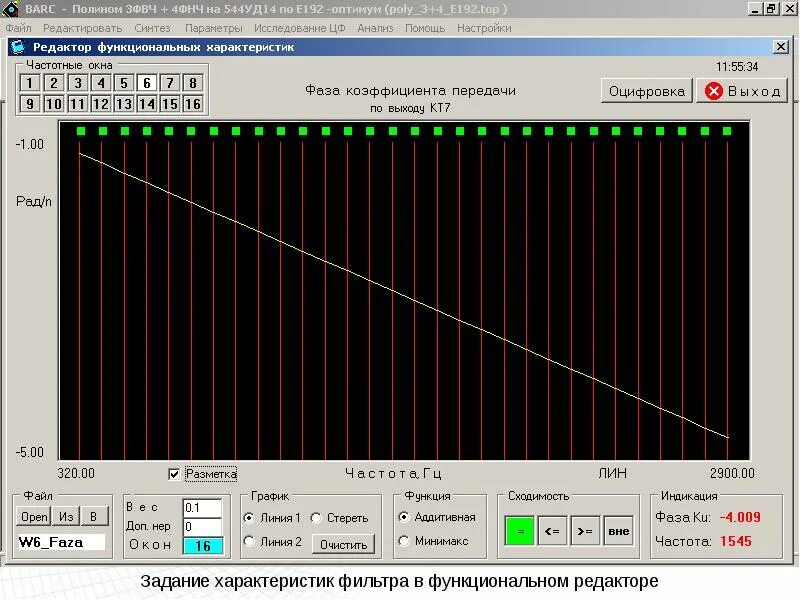Click the Доп. нер input field
This screenshot has height=600, width=800.
pyautogui.click(x=202, y=527)
